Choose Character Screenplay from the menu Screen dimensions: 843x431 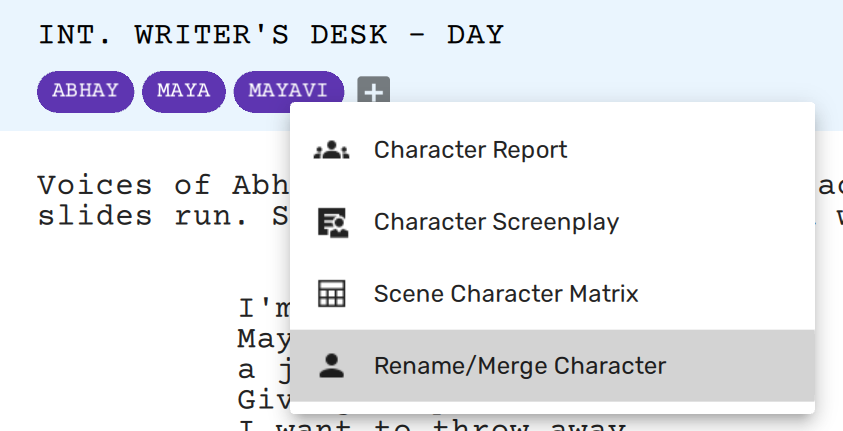pyautogui.click(x=496, y=222)
